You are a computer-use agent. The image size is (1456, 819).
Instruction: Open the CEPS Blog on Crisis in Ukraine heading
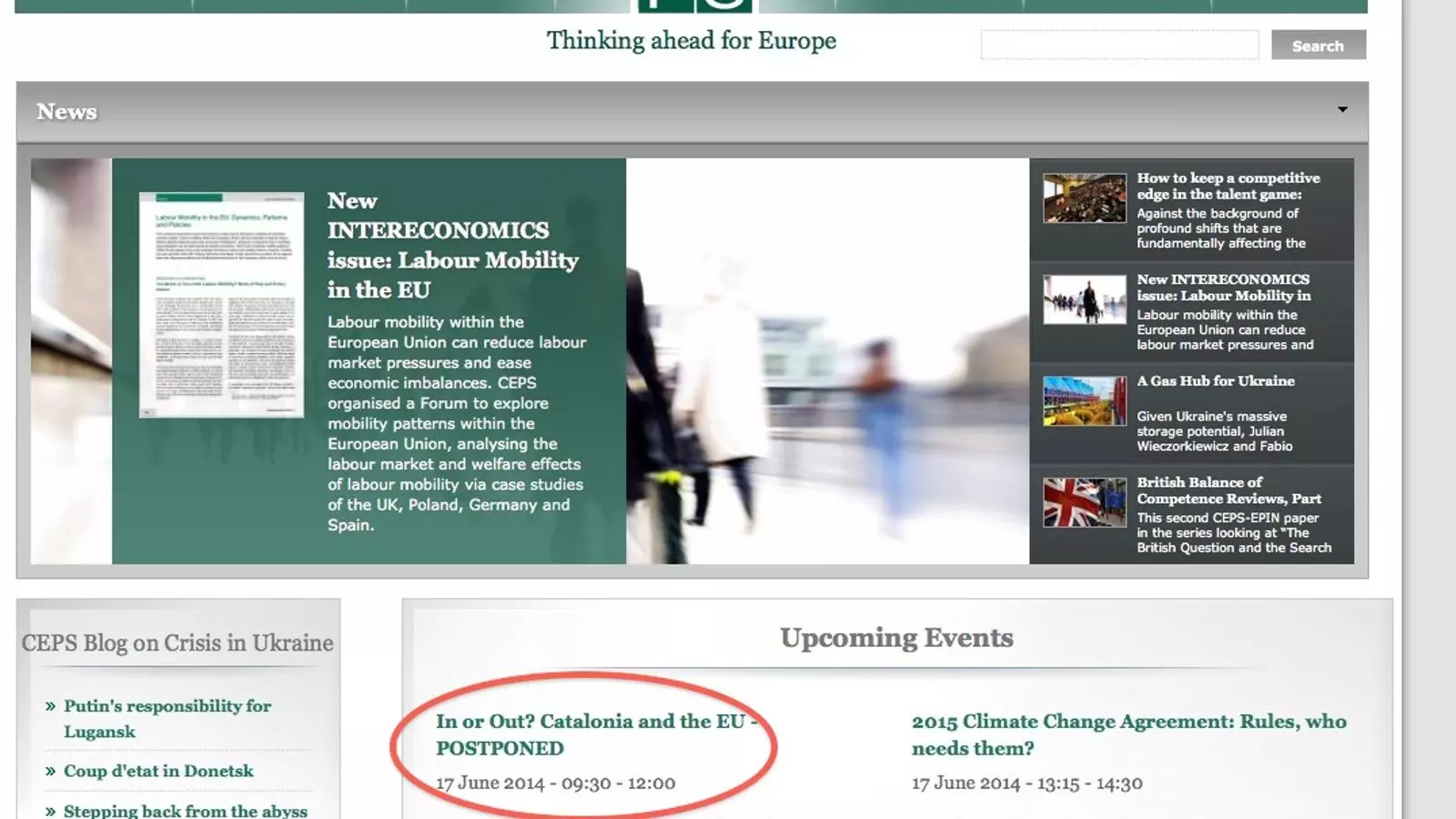(177, 642)
